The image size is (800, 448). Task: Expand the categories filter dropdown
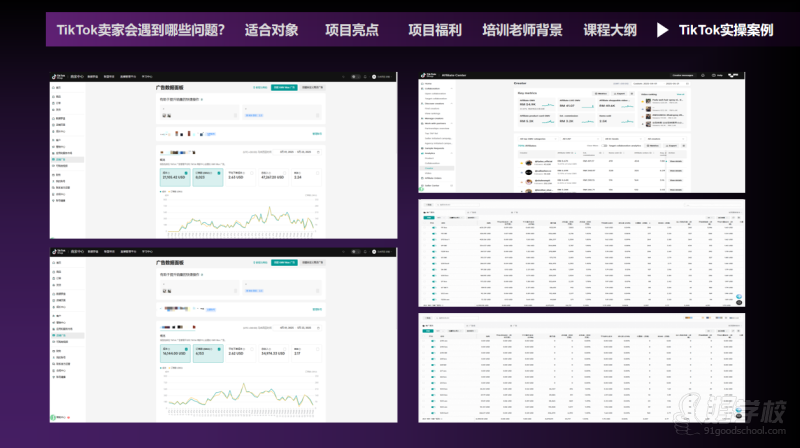[538, 139]
